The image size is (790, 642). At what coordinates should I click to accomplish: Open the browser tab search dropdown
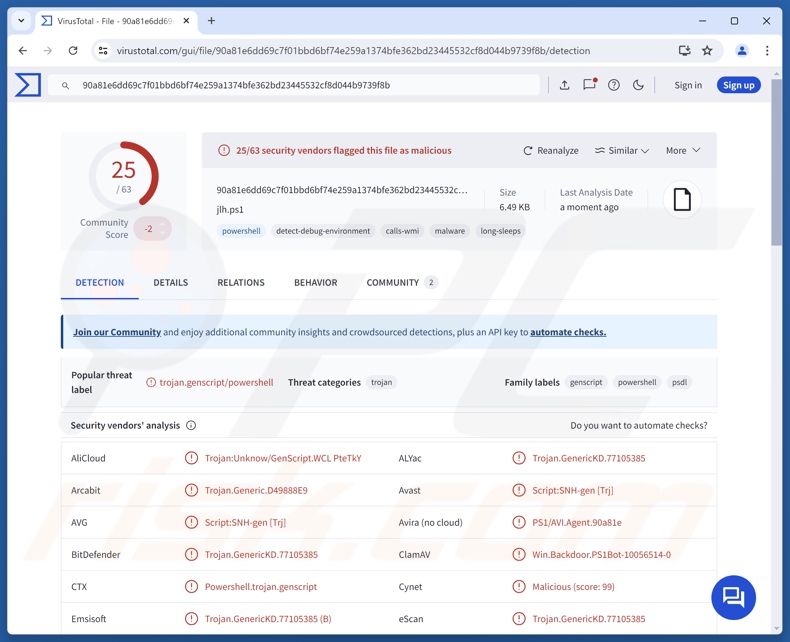(21, 20)
